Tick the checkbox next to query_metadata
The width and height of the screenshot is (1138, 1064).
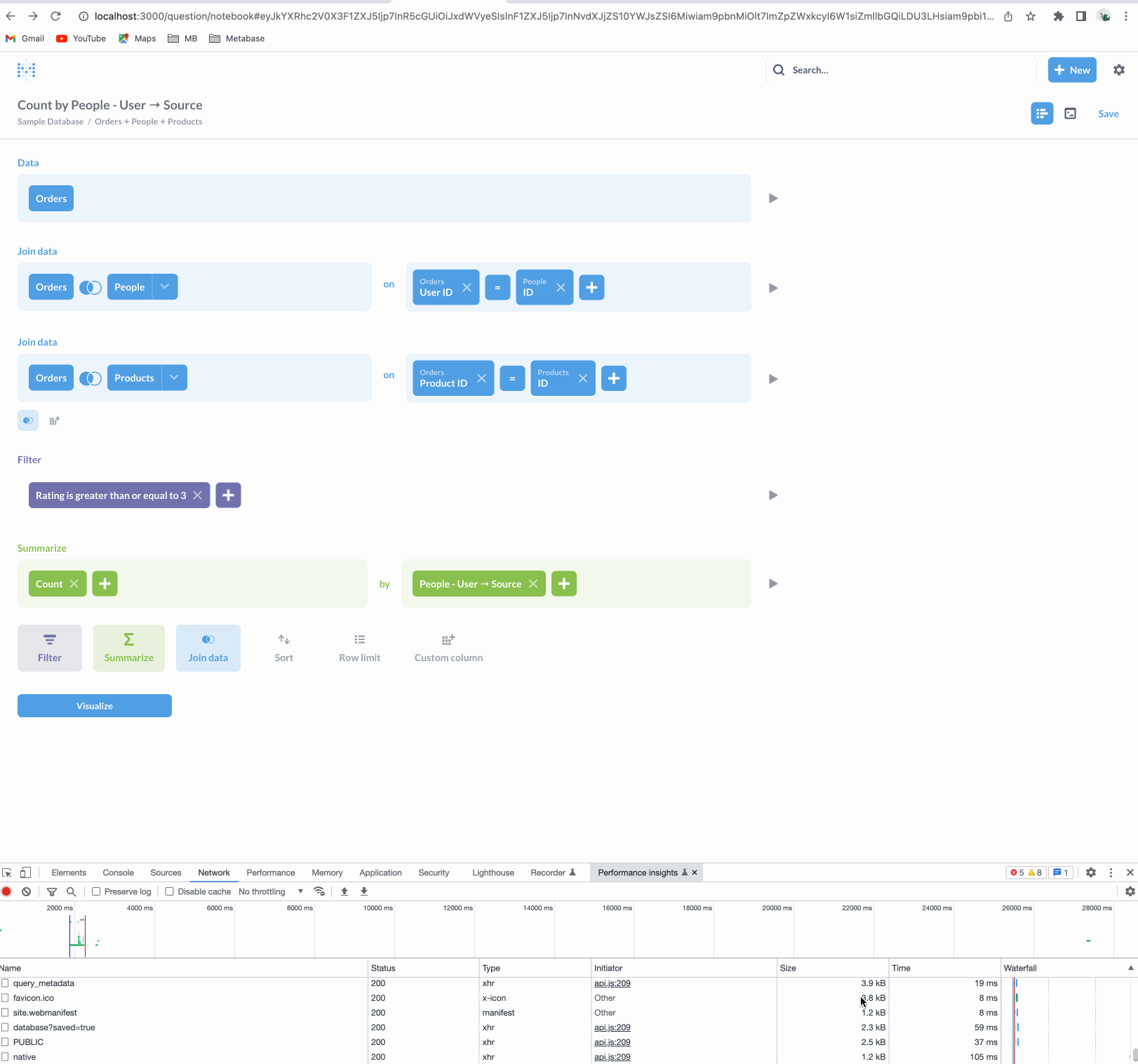6,983
